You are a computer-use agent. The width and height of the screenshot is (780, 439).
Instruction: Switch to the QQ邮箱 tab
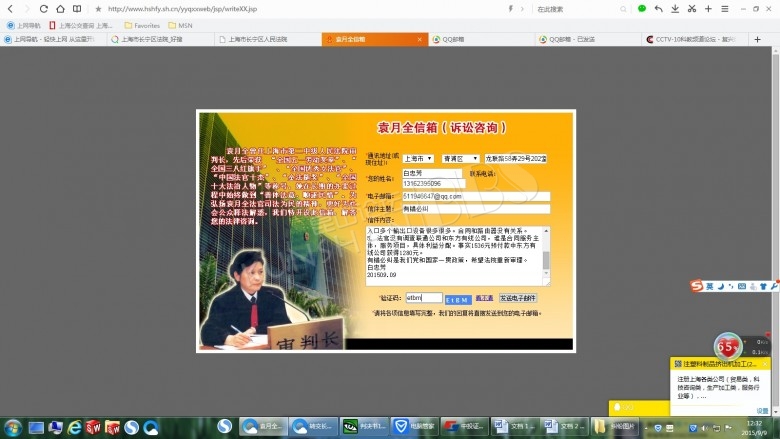coord(462,40)
